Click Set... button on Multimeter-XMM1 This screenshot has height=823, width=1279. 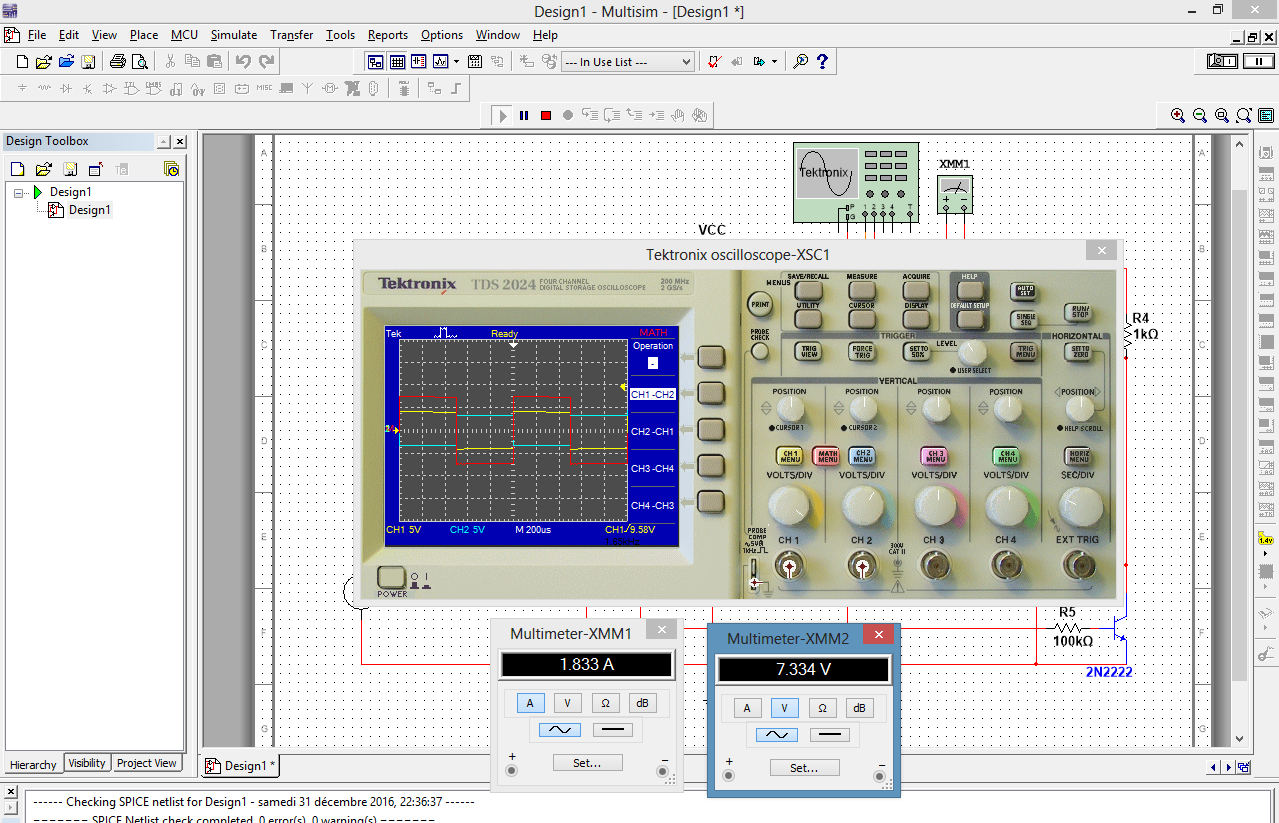[x=587, y=763]
